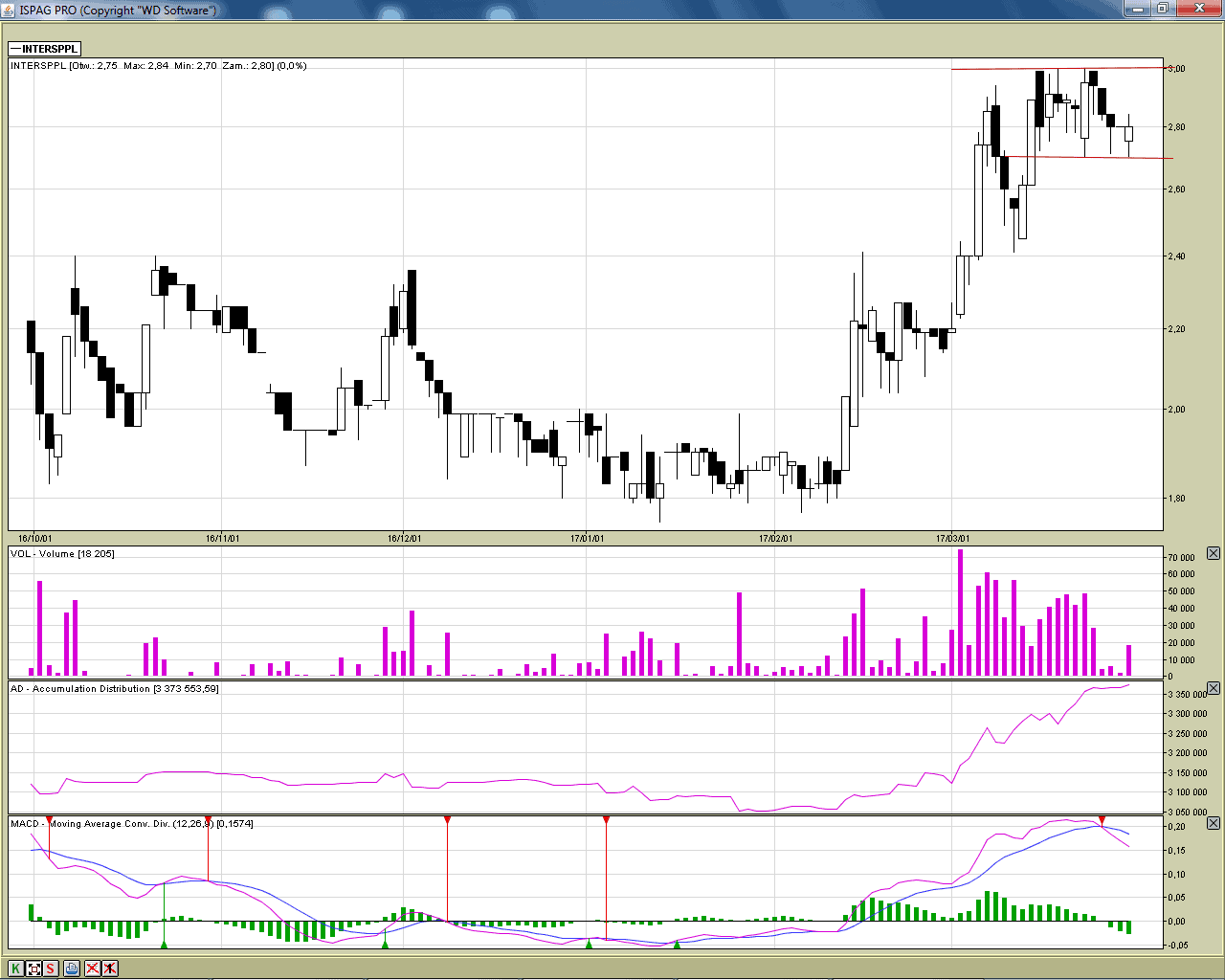This screenshot has width=1225, height=980.
Task: Click the red S toolbar button
Action: (x=51, y=969)
